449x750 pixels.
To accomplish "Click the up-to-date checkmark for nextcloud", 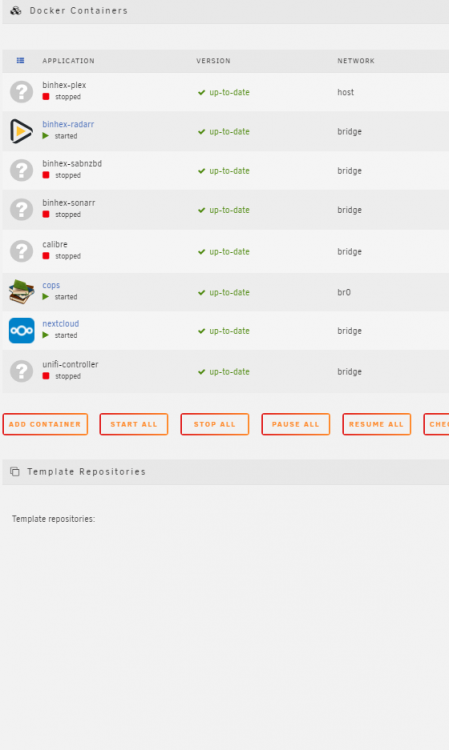I will pyautogui.click(x=201, y=331).
